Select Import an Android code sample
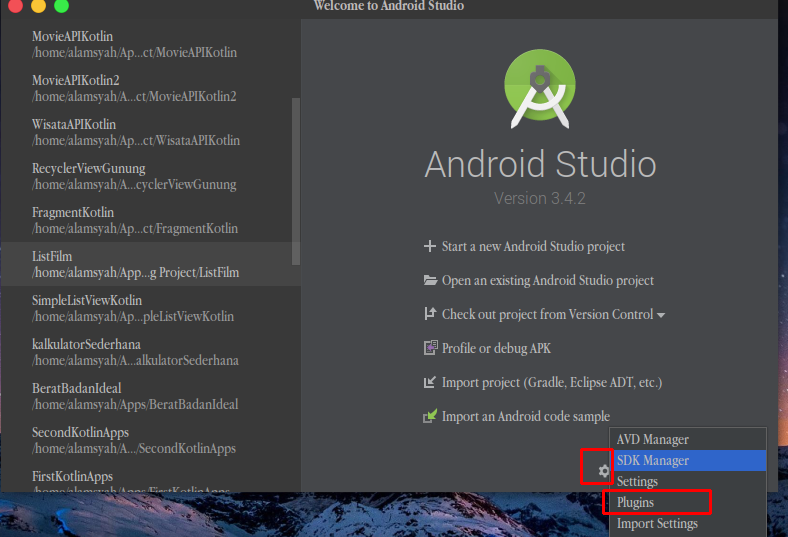The image size is (788, 537). 526,416
